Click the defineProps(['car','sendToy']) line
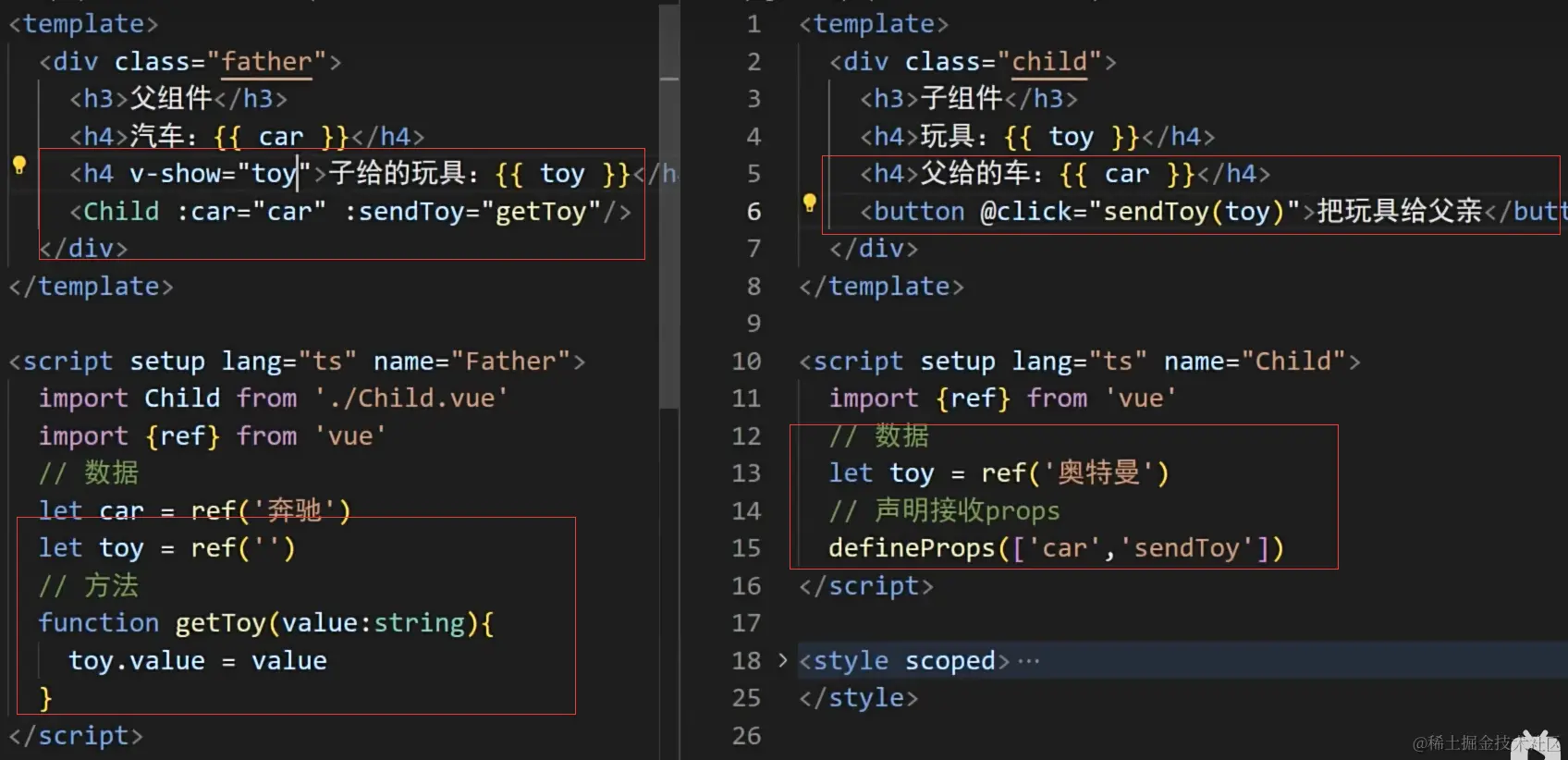 click(1057, 548)
